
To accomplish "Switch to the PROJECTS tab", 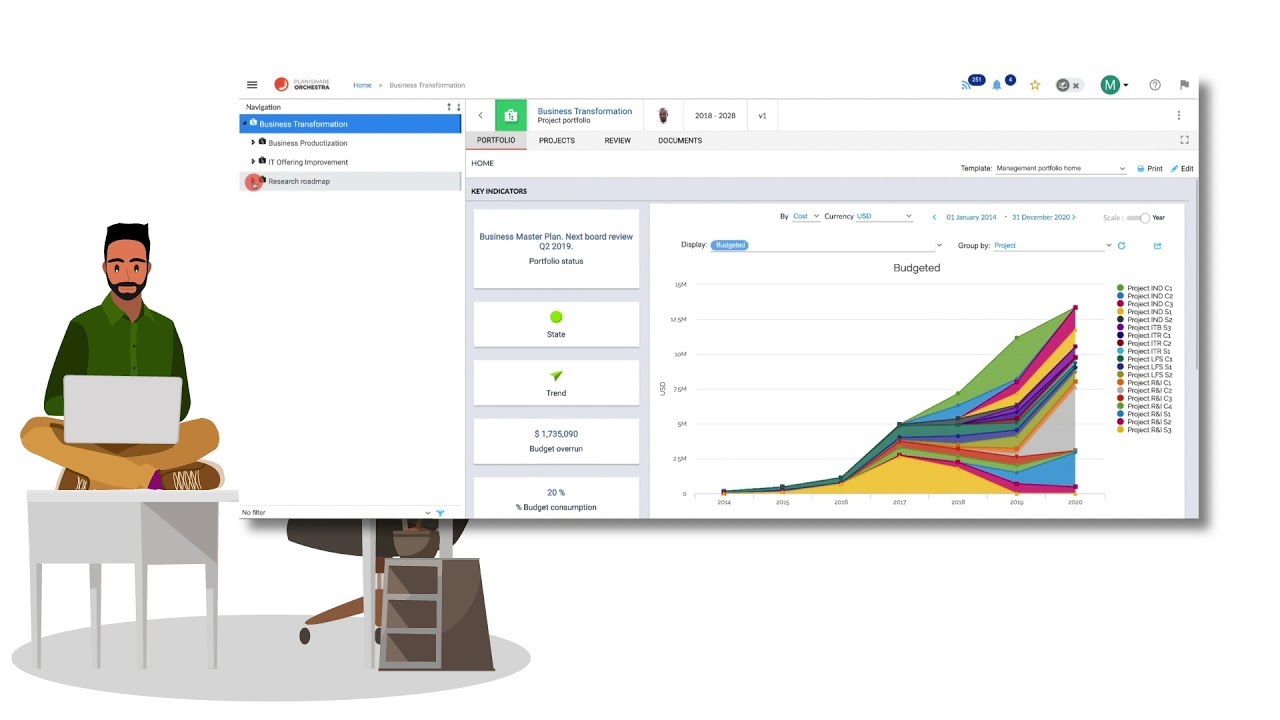I will click(556, 141).
